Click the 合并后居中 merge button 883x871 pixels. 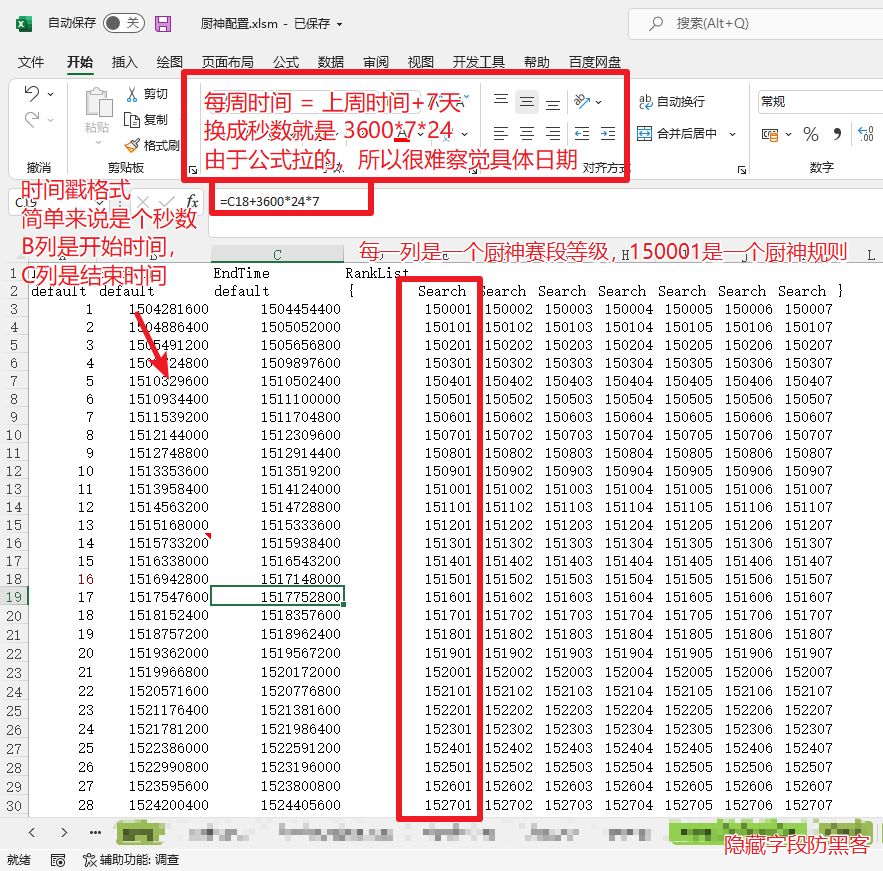pyautogui.click(x=676, y=133)
